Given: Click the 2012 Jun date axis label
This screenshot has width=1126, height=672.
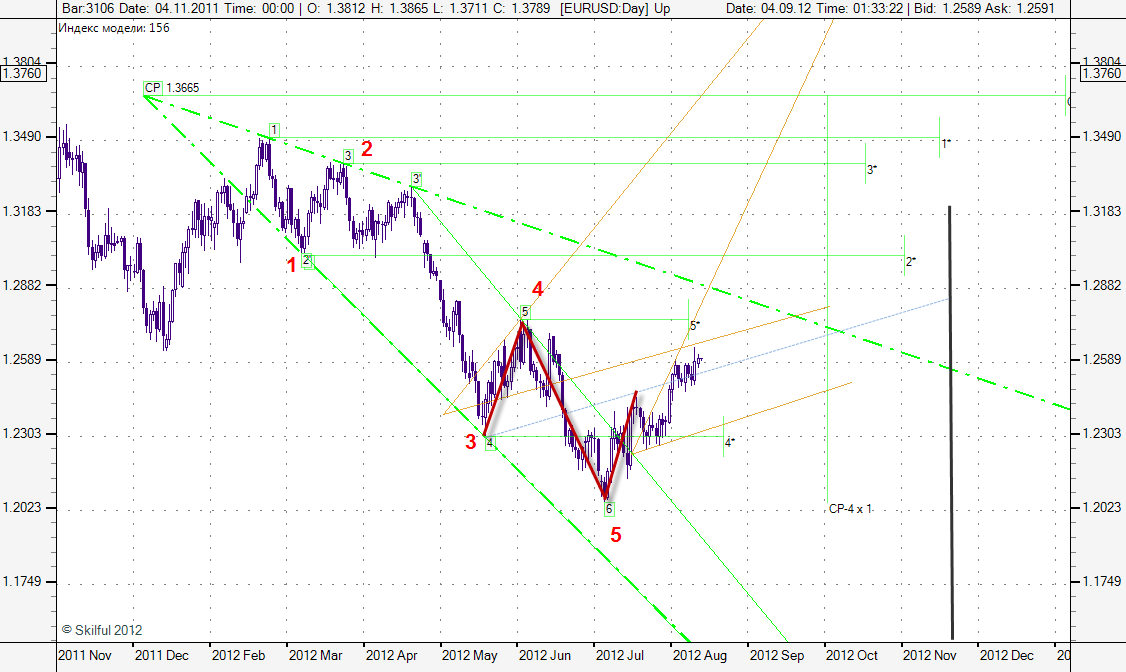Looking at the screenshot, I should [545, 656].
